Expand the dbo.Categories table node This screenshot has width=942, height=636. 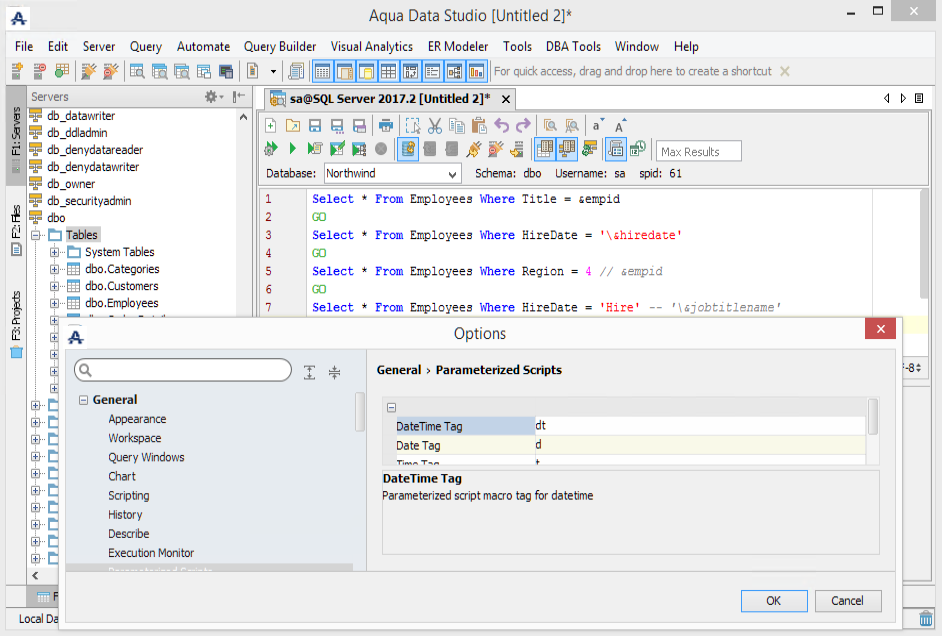[55, 269]
